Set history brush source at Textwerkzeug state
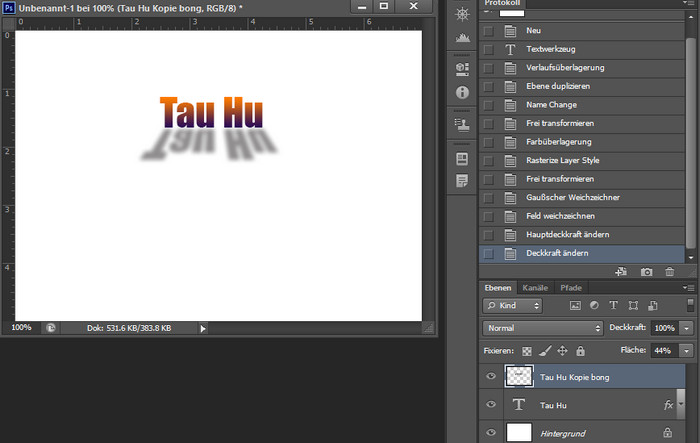 [488, 49]
